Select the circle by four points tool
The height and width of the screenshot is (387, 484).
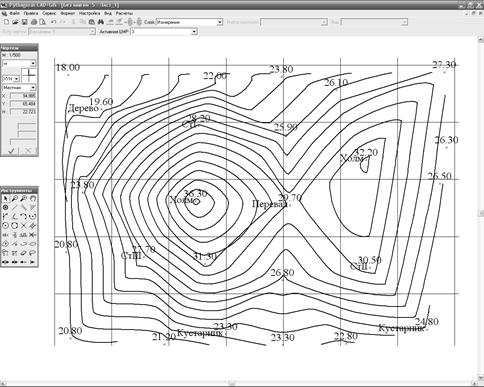15,225
